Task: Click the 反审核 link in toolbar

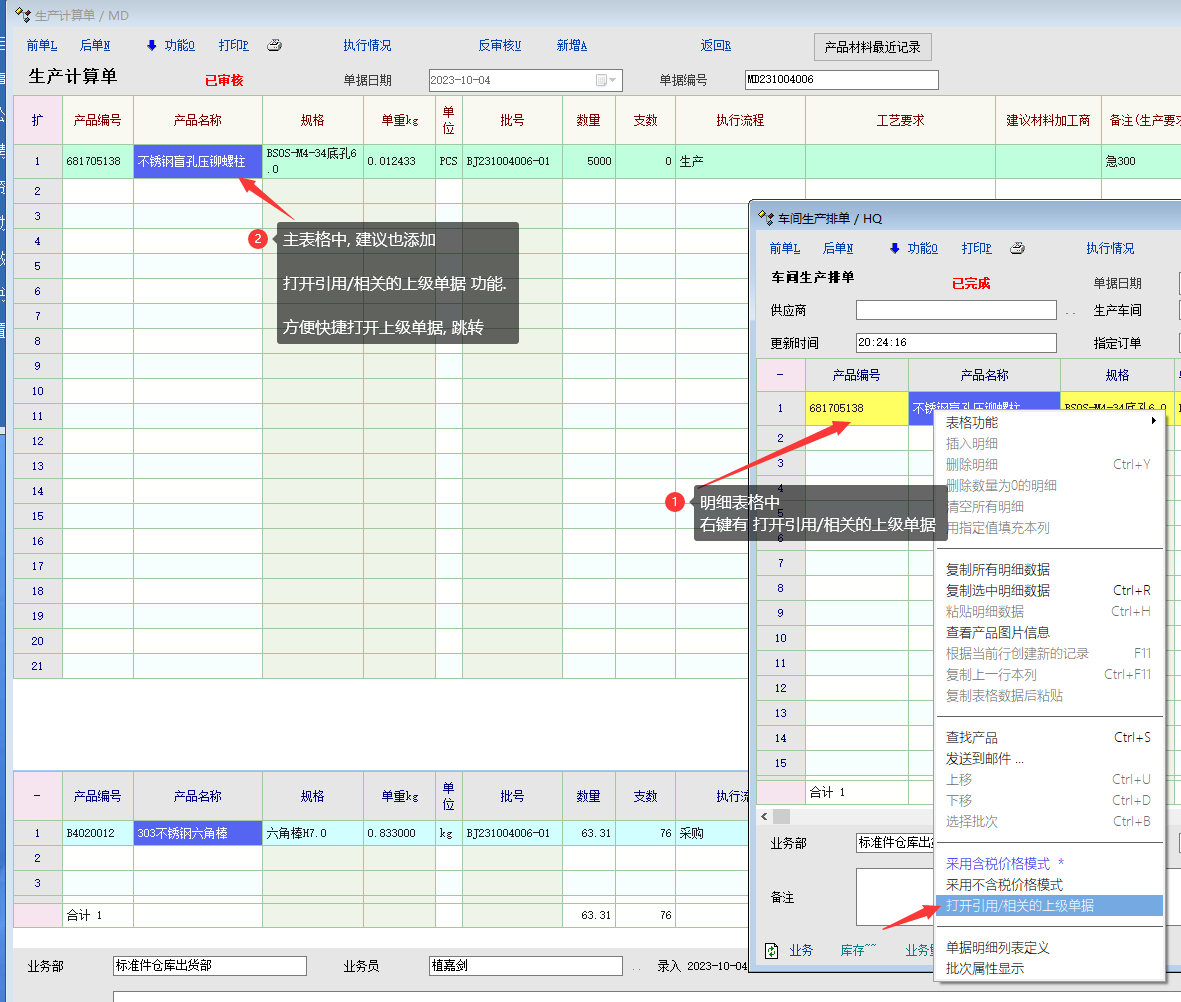Action: click(500, 46)
